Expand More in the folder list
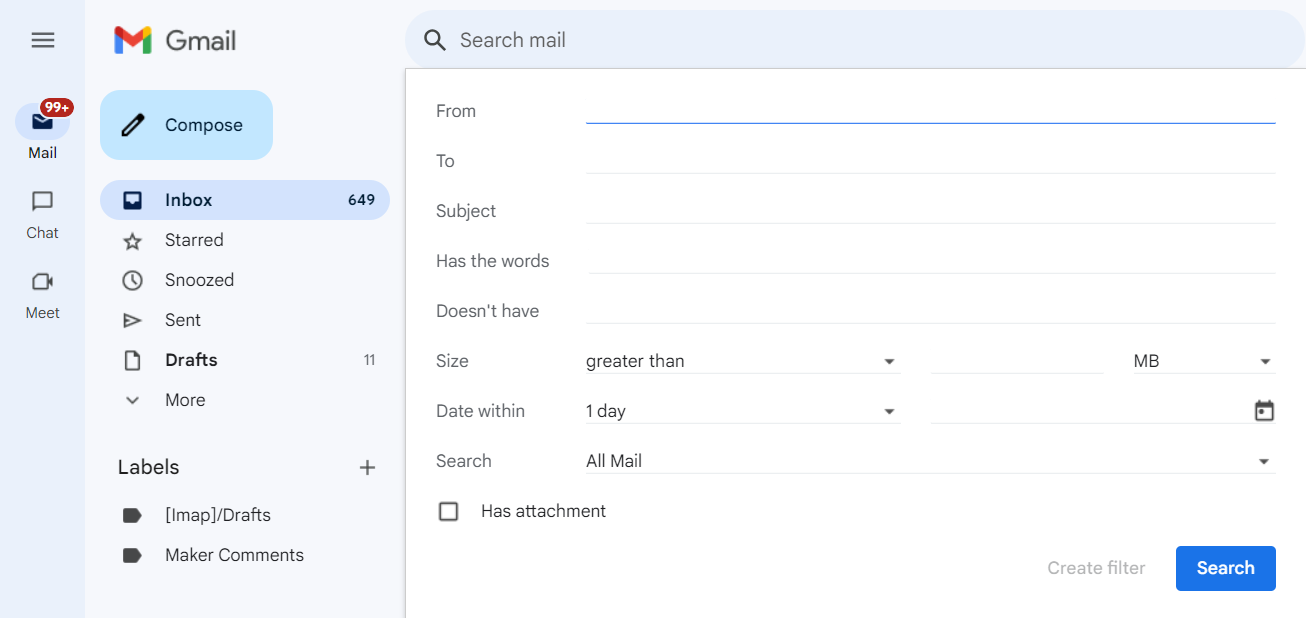This screenshot has height=618, width=1306. [x=185, y=400]
